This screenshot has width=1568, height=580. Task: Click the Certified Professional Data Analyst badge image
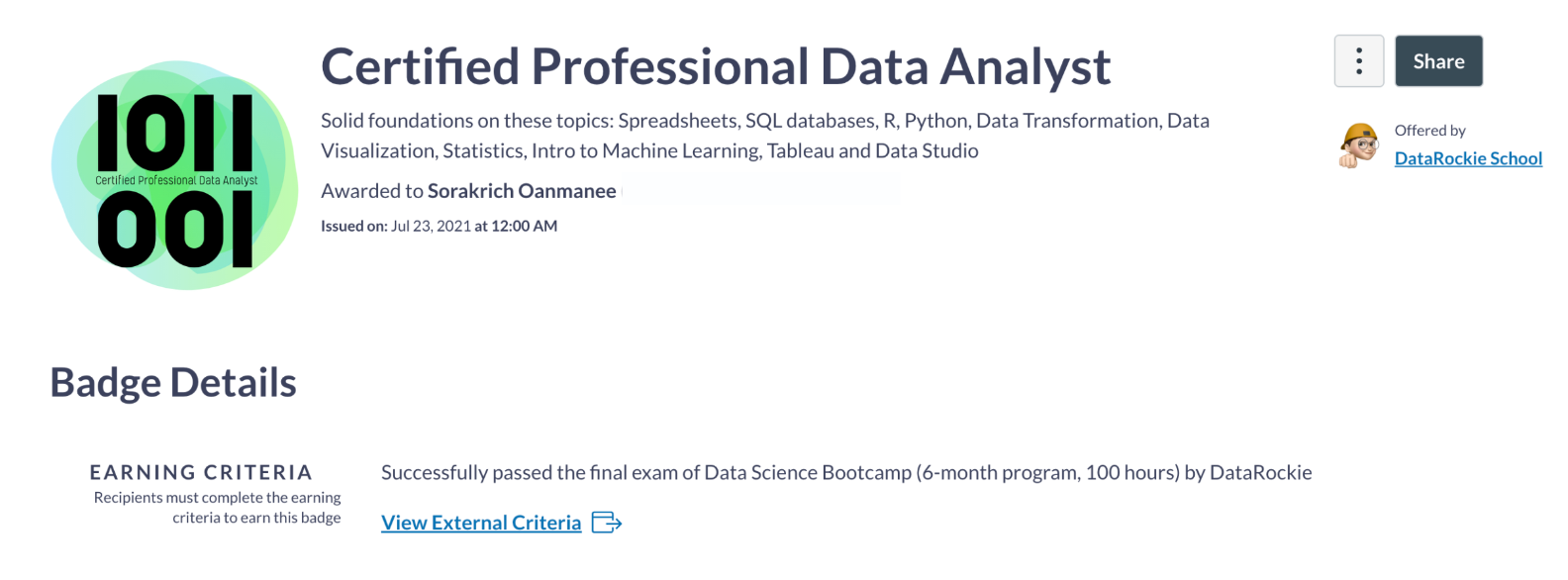click(174, 176)
